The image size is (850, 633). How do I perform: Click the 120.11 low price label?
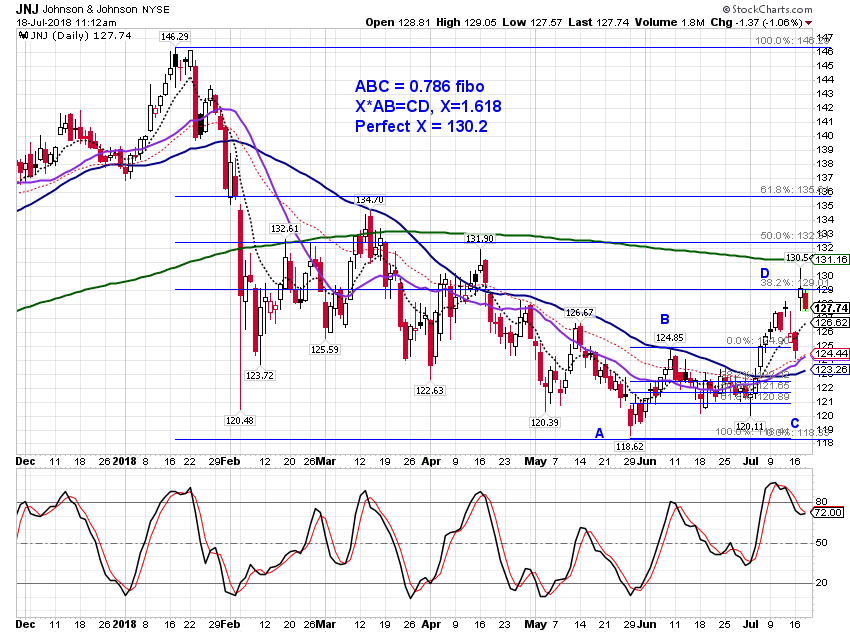coord(750,427)
